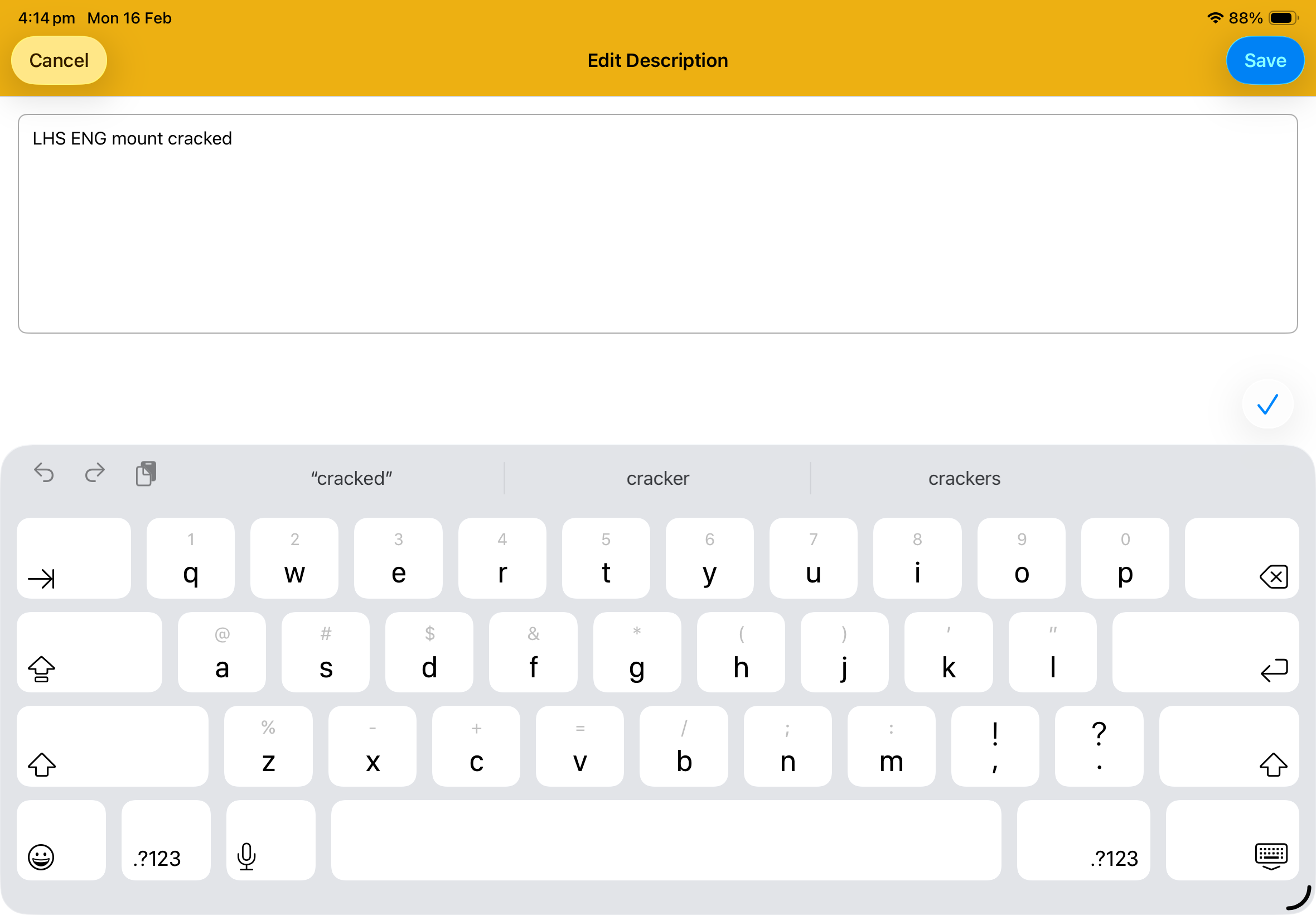Tap the description text field
This screenshot has height=915, width=1316.
(657, 224)
